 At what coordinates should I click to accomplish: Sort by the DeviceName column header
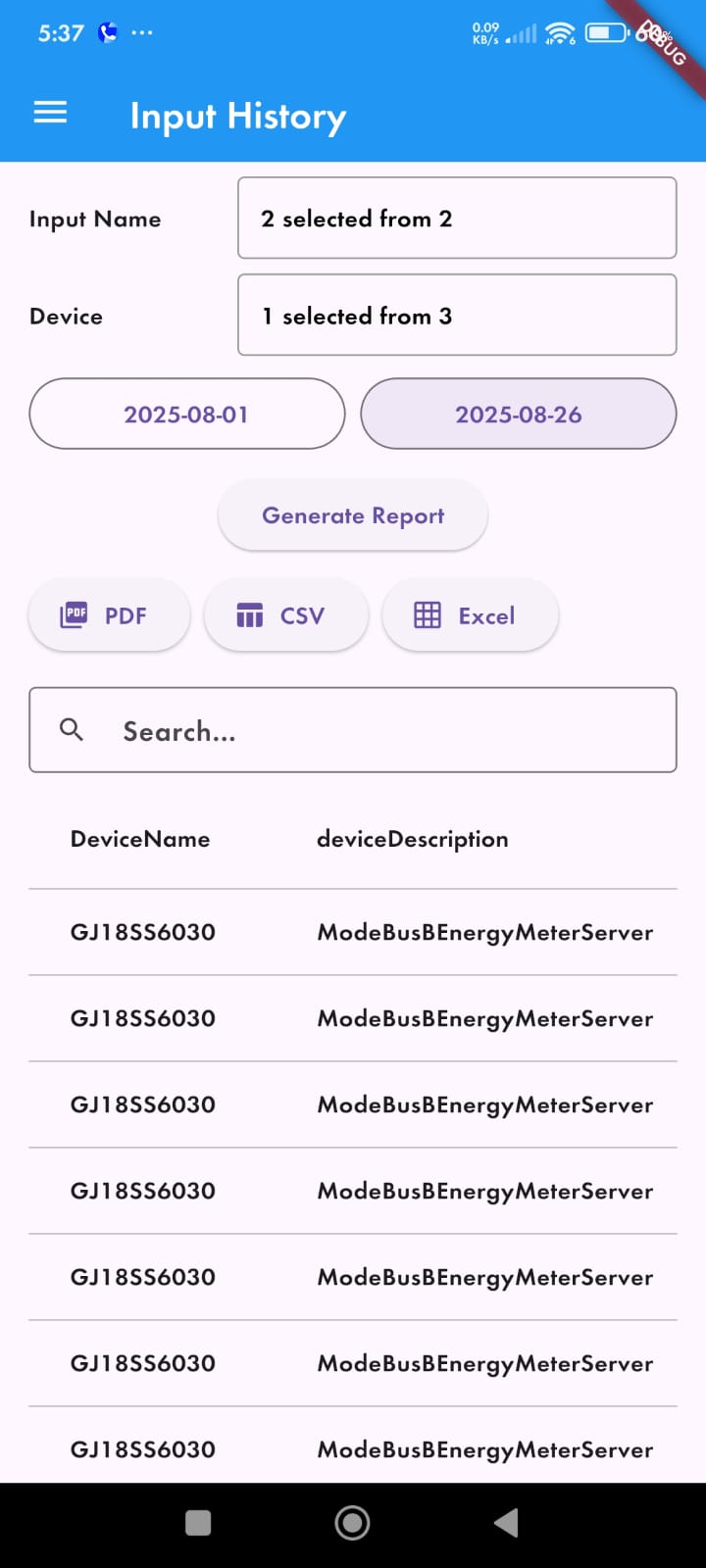tap(140, 839)
